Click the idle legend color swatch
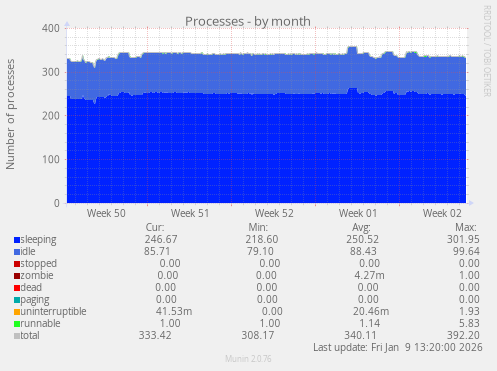Viewport: 497px width, 371px height. [17, 252]
